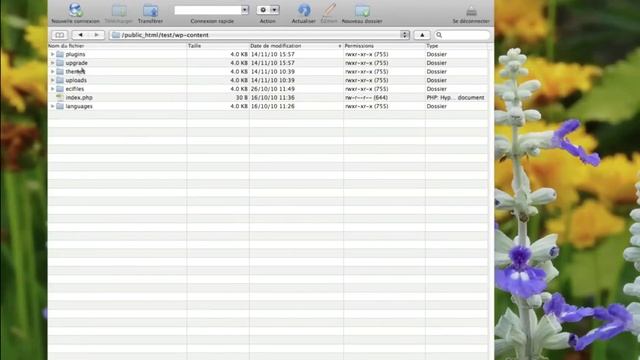Image resolution: width=640 pixels, height=360 pixels.
Task: Expand the languages folder
Action: [52, 106]
